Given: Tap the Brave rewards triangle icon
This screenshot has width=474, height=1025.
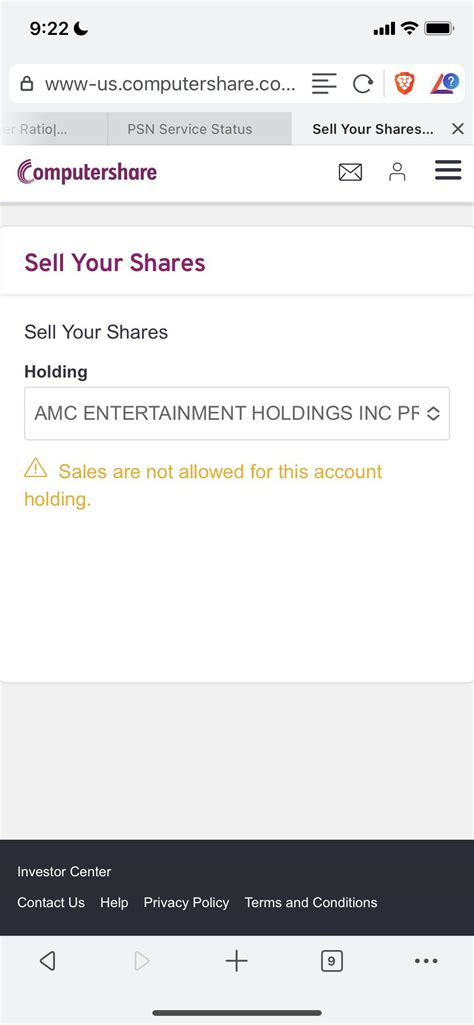Looking at the screenshot, I should [445, 83].
